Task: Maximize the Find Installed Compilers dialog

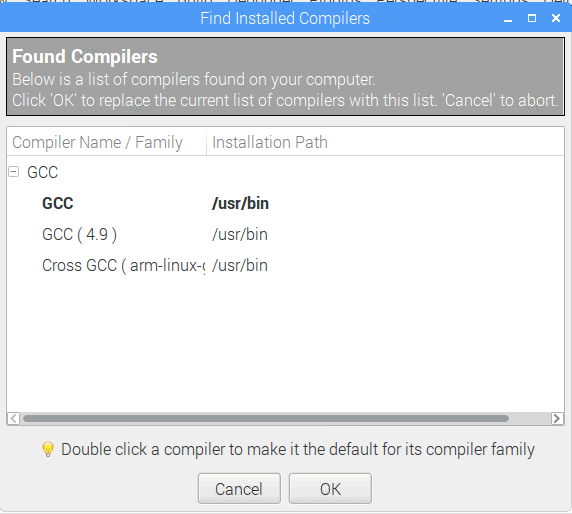Action: click(532, 18)
